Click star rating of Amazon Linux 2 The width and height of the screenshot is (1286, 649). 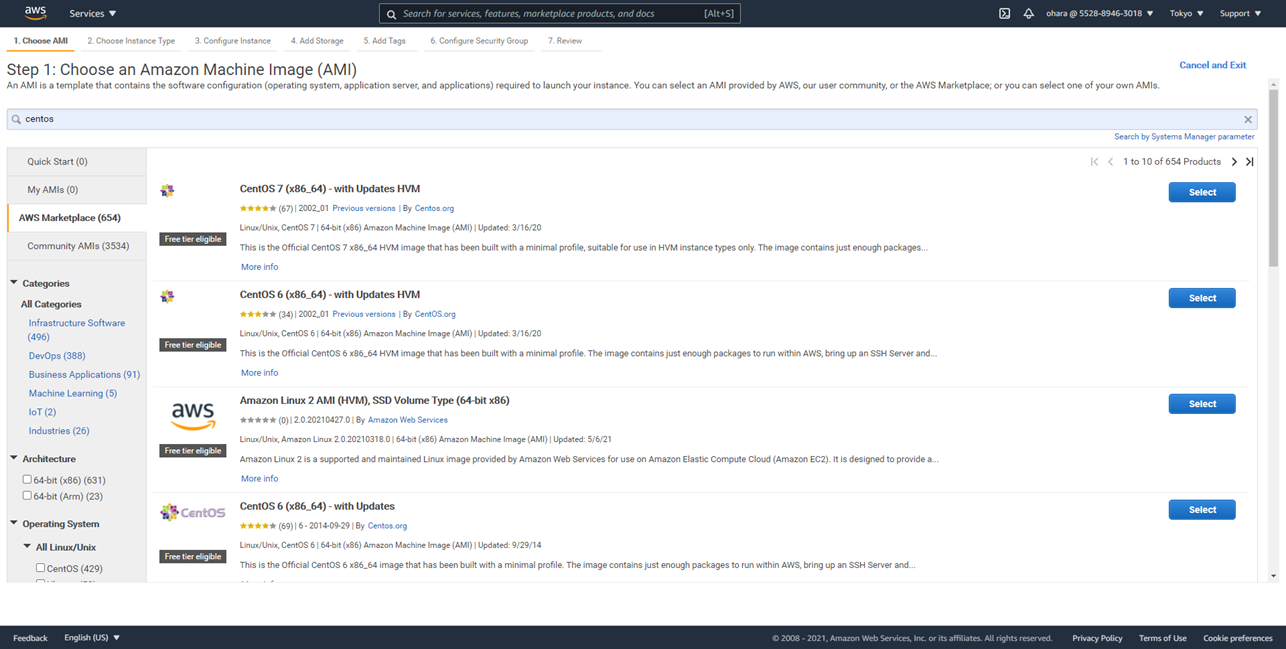tap(258, 420)
